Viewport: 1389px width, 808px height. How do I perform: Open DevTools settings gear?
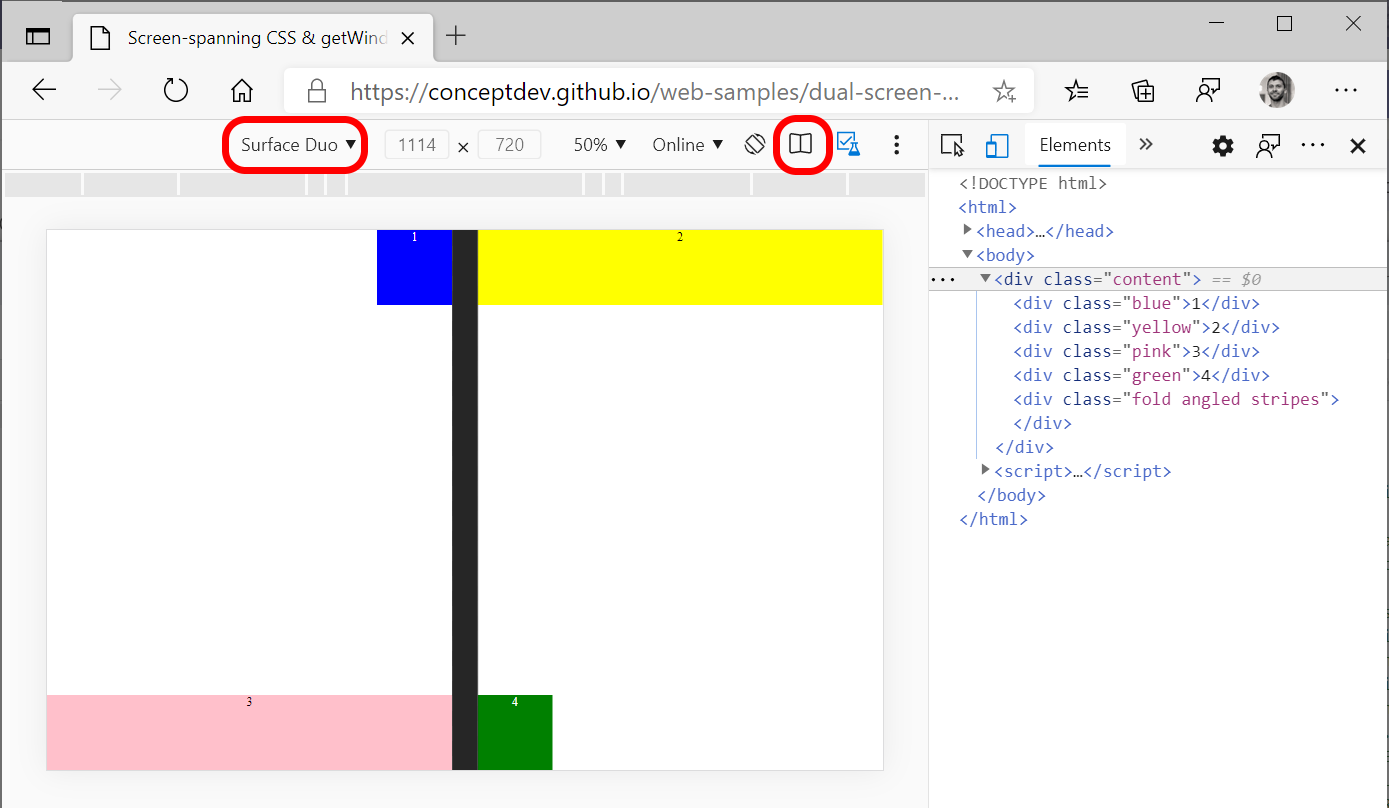[x=1223, y=146]
